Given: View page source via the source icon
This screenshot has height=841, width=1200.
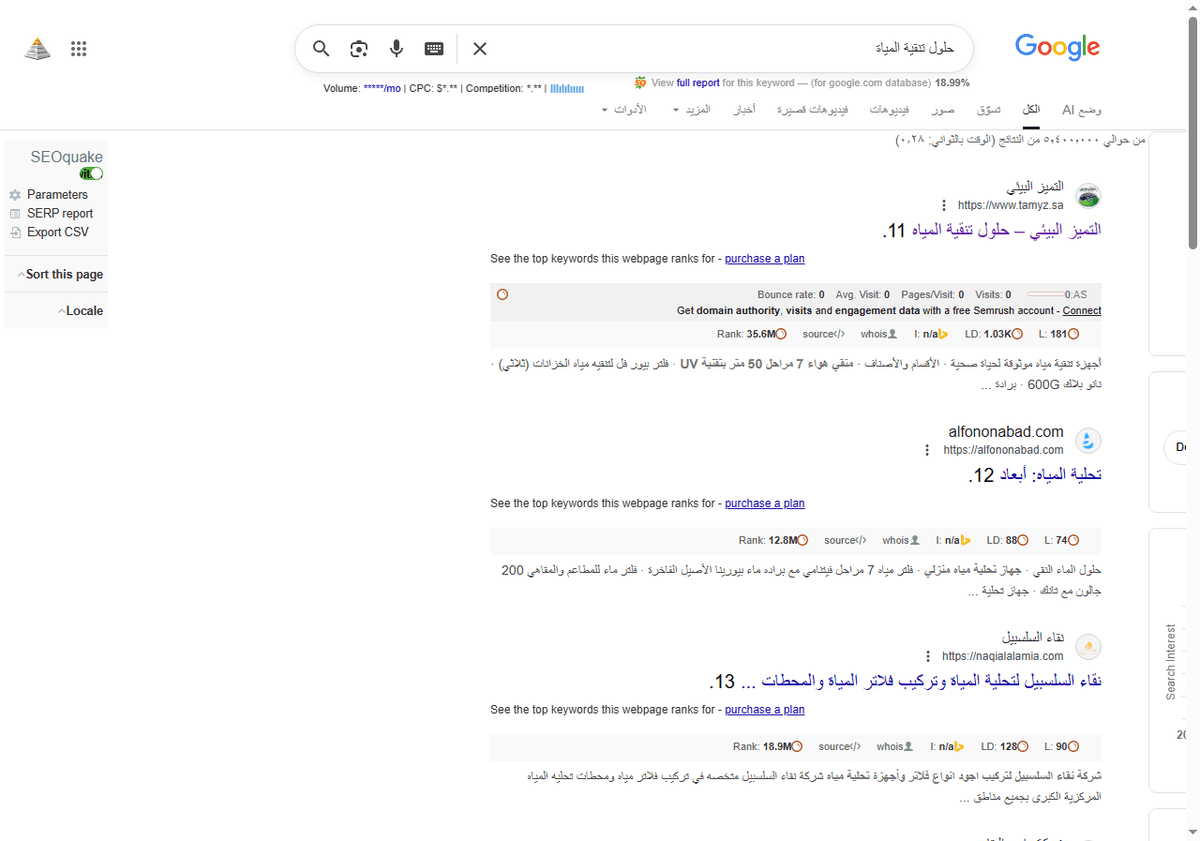Looking at the screenshot, I should pyautogui.click(x=823, y=334).
